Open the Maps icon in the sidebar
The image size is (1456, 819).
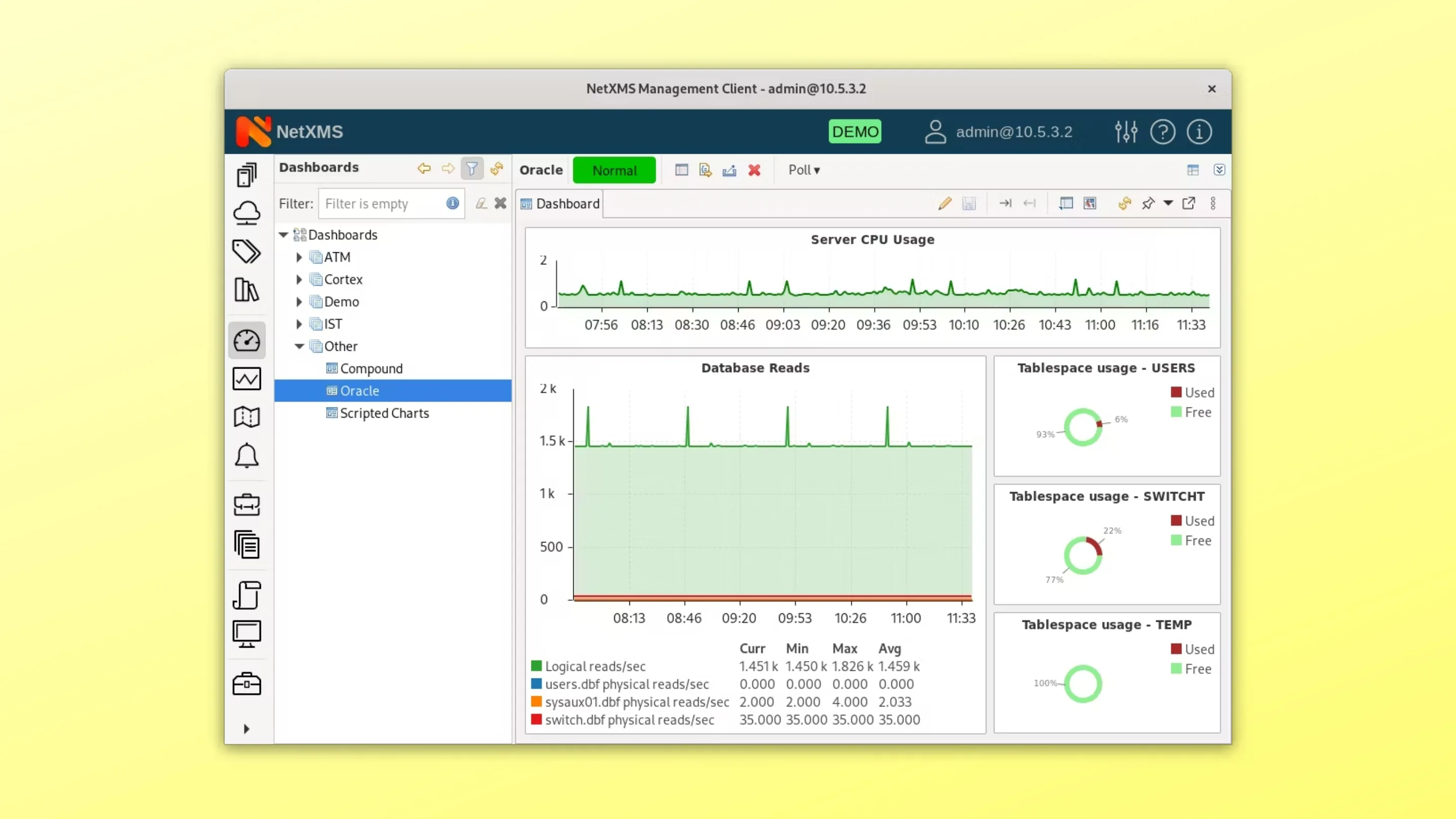[247, 417]
